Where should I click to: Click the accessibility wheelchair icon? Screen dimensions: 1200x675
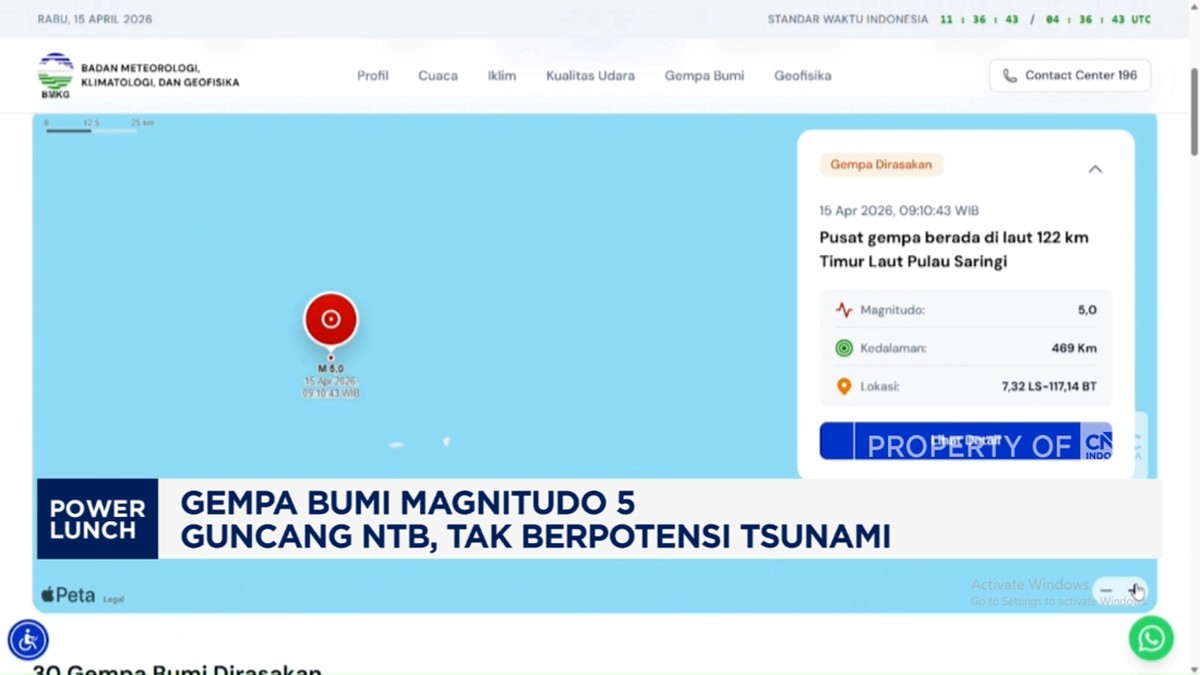pyautogui.click(x=27, y=639)
